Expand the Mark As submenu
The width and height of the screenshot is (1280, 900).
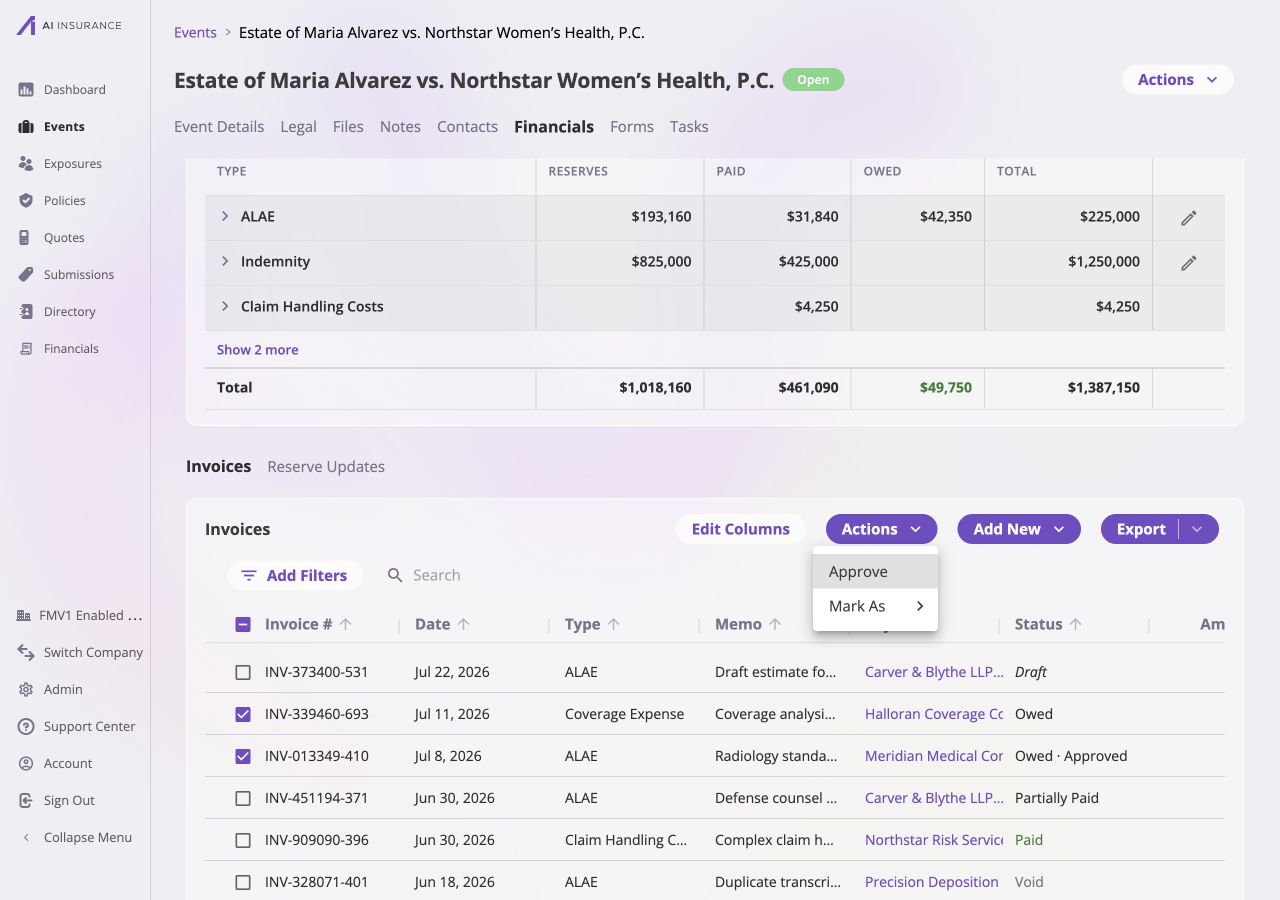click(876, 606)
